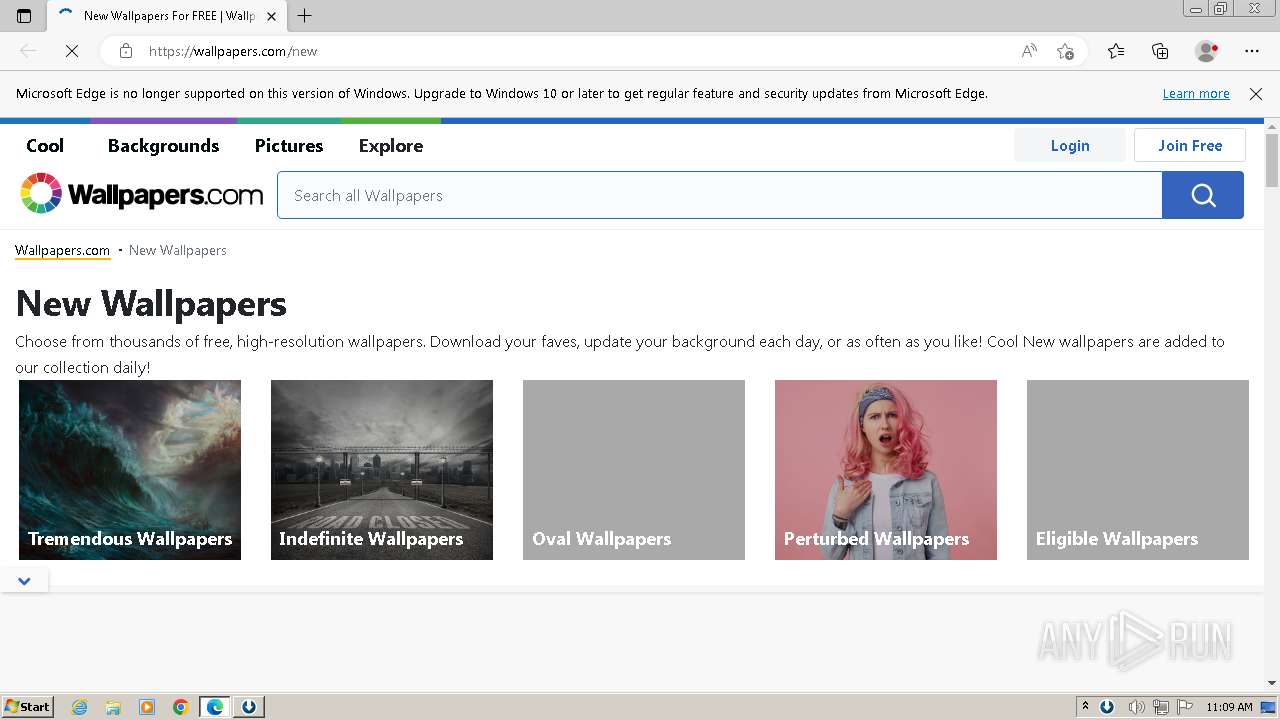Click the blue search magnifier button

1203,195
